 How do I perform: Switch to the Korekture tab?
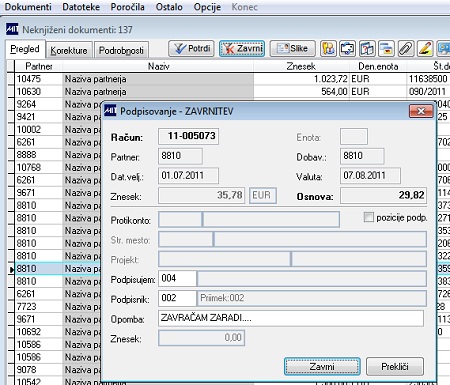69,50
